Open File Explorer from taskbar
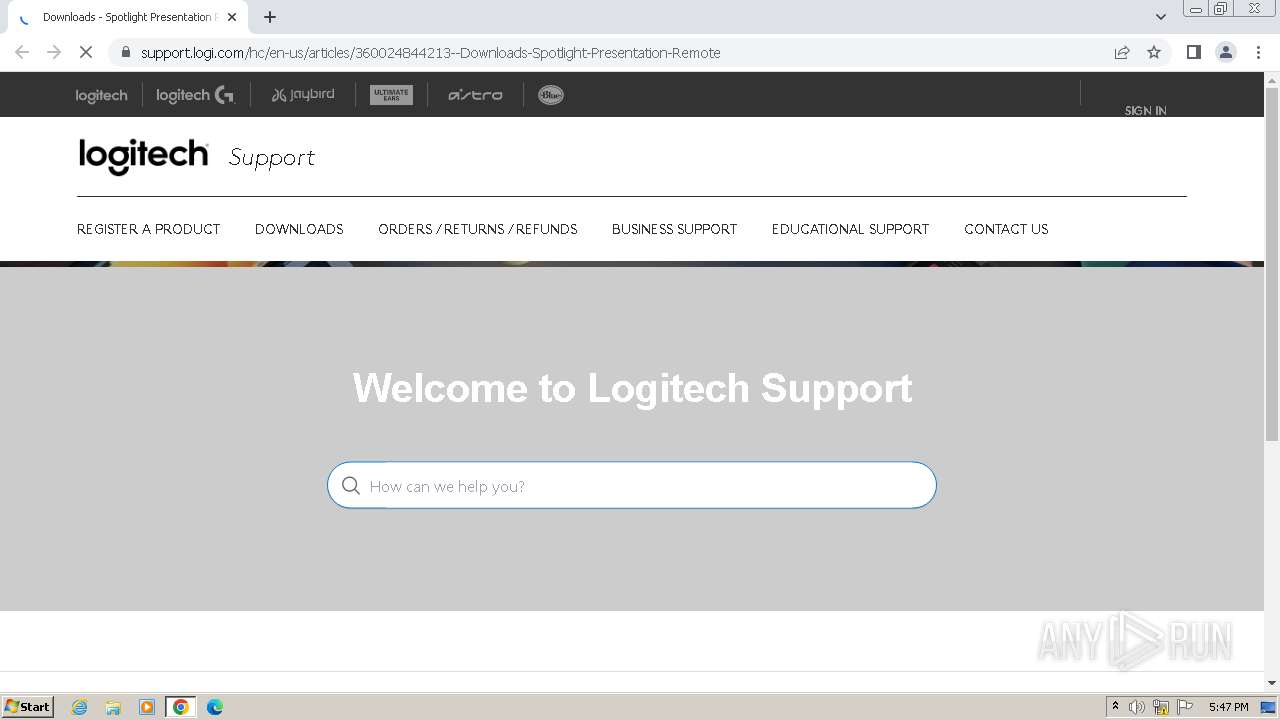 tap(113, 707)
